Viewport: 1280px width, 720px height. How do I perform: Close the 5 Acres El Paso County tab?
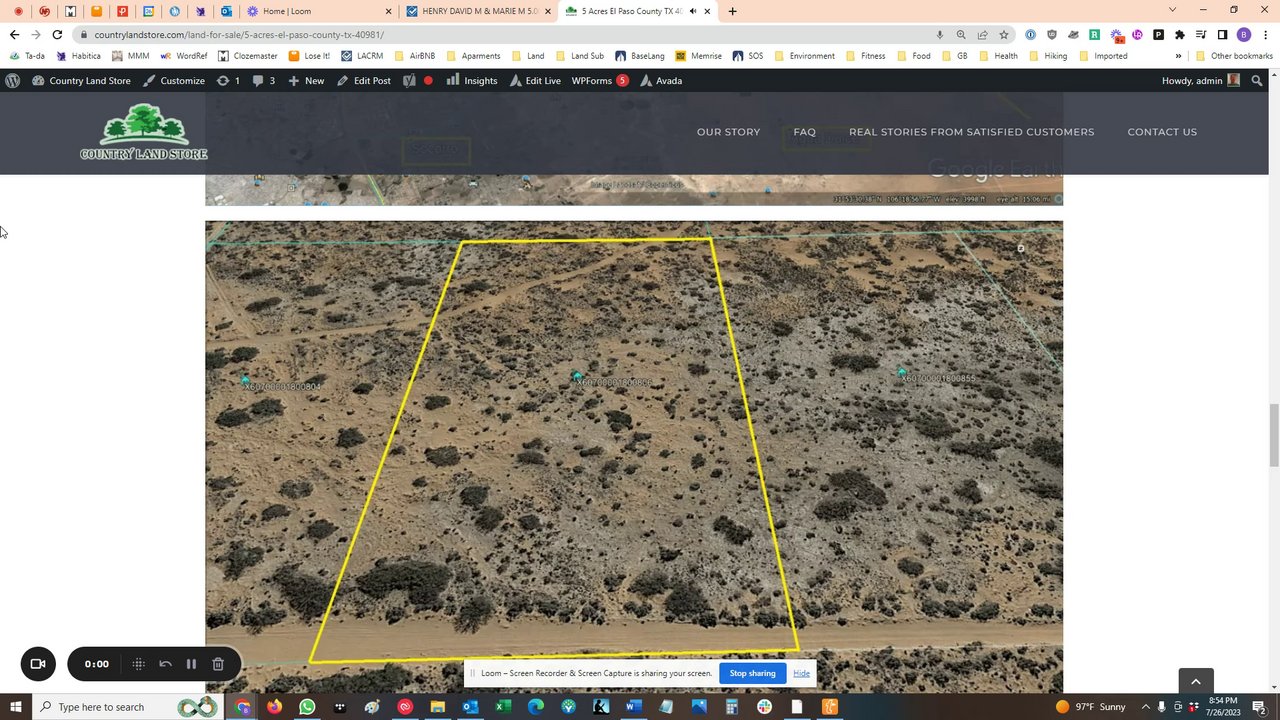click(x=707, y=11)
